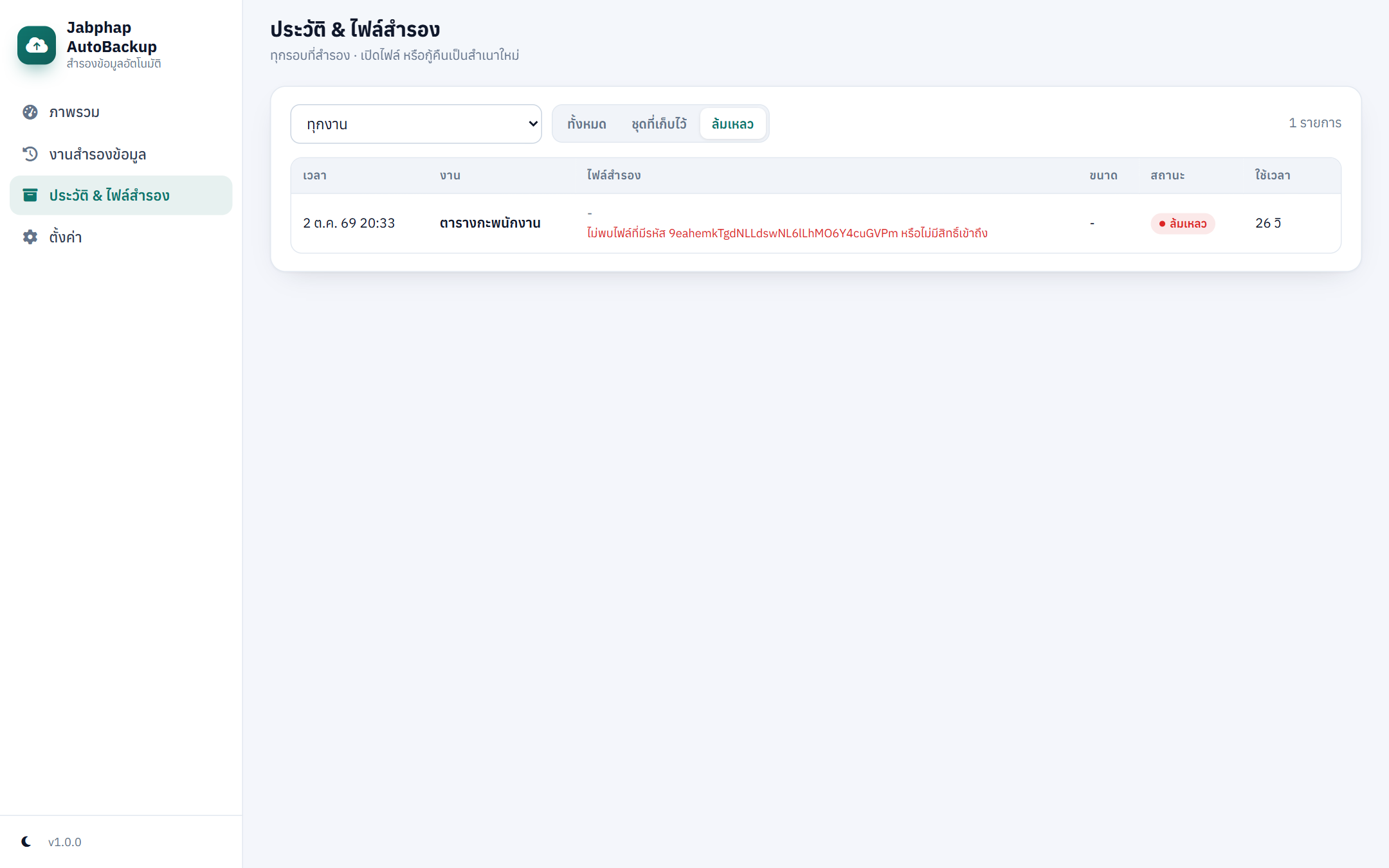This screenshot has height=868, width=1389.
Task: Click the duration value 26 วิ
Action: click(1268, 223)
